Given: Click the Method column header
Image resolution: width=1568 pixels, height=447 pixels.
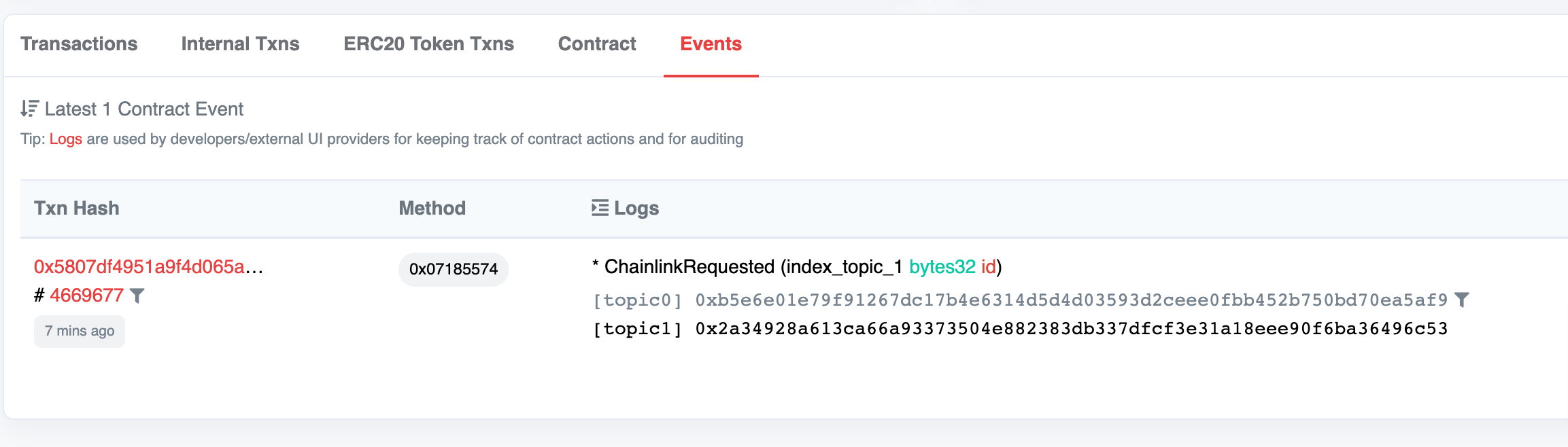Looking at the screenshot, I should tap(432, 209).
